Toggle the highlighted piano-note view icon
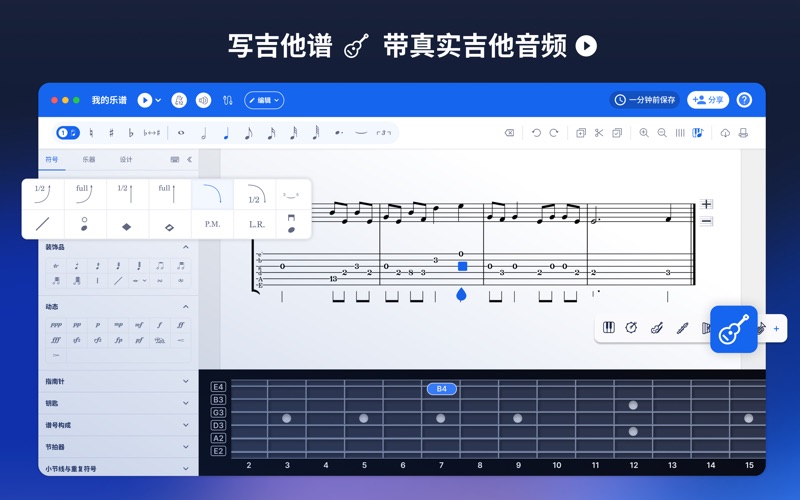This screenshot has height=500, width=800. point(698,133)
